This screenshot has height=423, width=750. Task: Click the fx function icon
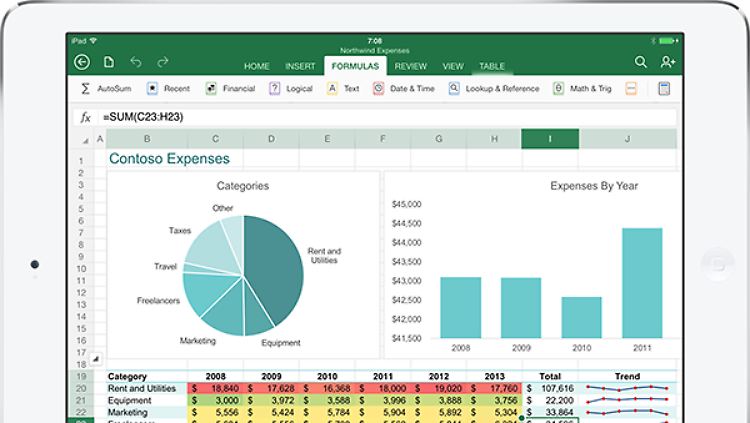(x=85, y=117)
